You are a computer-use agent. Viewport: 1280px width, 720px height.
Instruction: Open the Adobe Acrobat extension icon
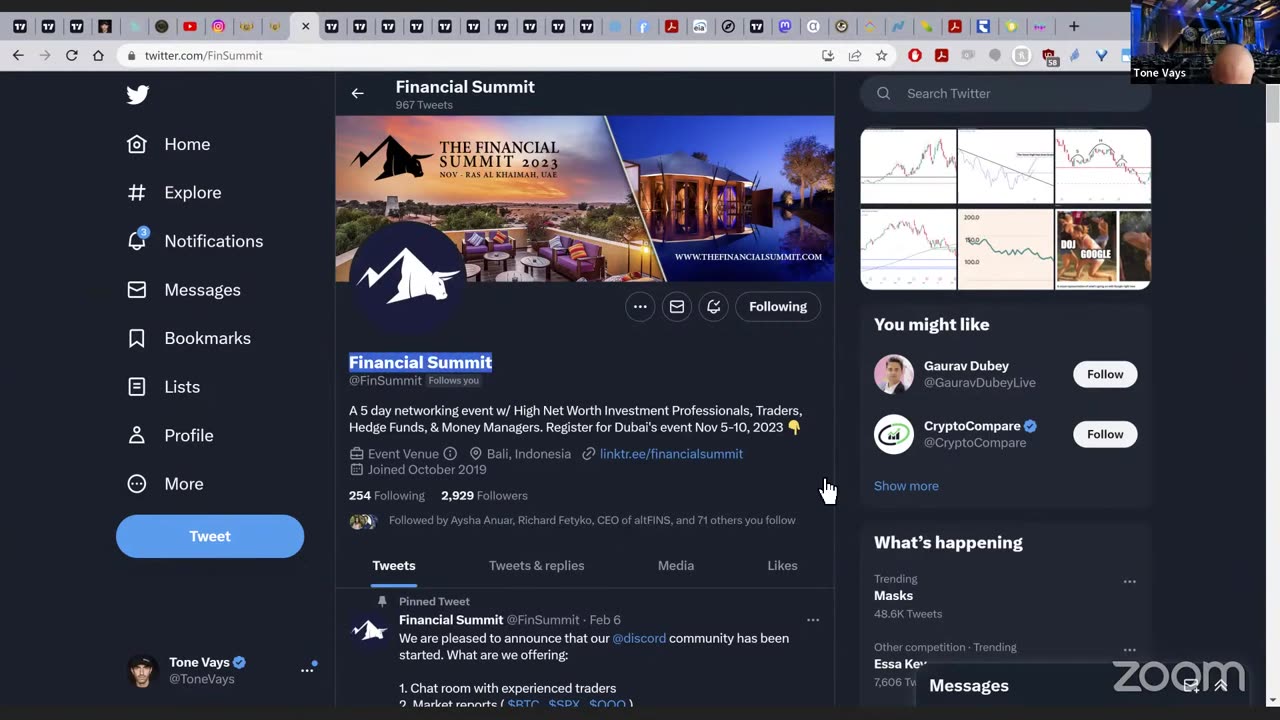tap(941, 56)
